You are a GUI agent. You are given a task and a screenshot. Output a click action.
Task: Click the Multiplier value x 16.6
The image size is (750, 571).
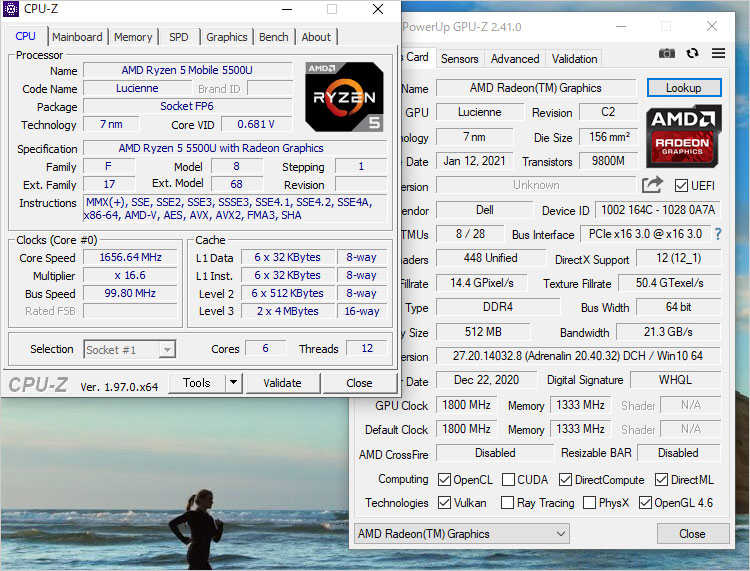point(130,275)
